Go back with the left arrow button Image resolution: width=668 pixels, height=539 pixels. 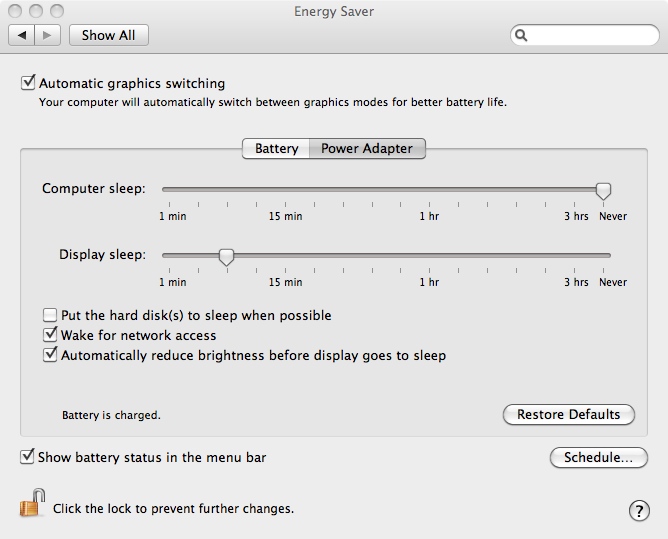[x=22, y=35]
